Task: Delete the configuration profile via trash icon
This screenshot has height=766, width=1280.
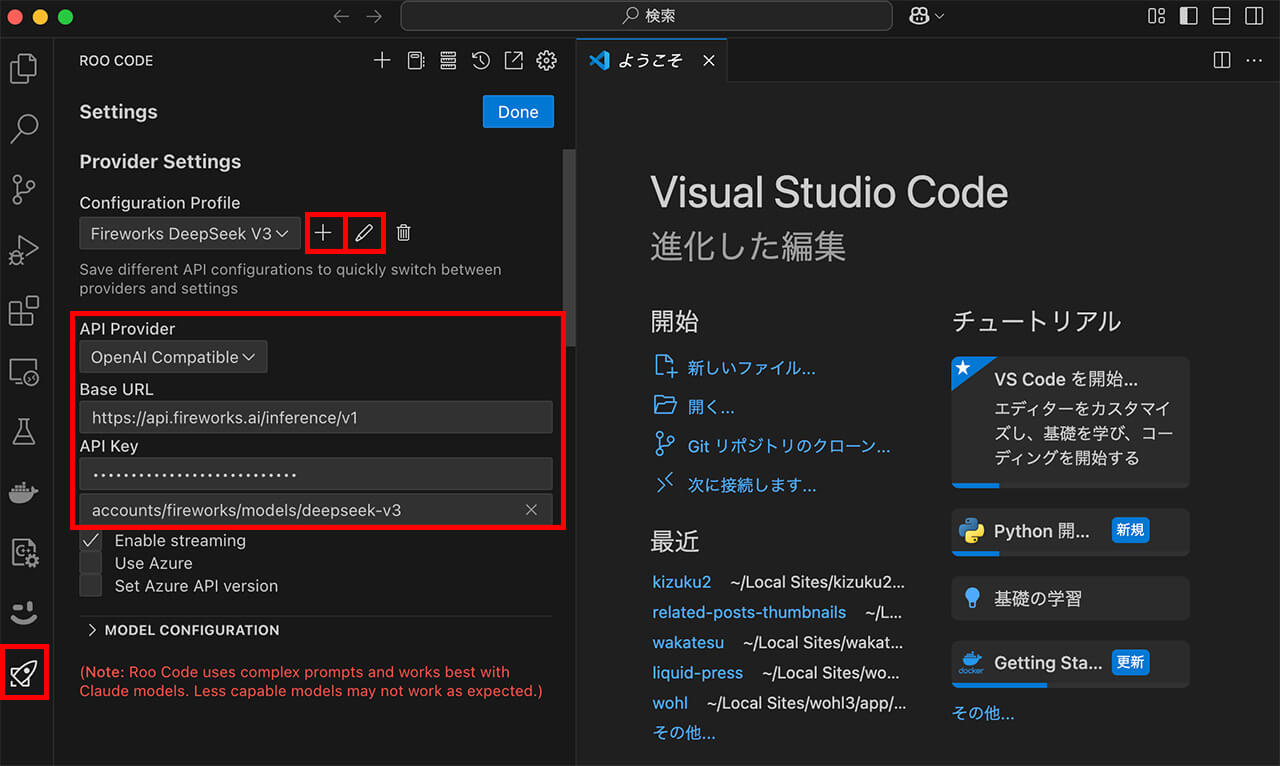Action: click(403, 233)
